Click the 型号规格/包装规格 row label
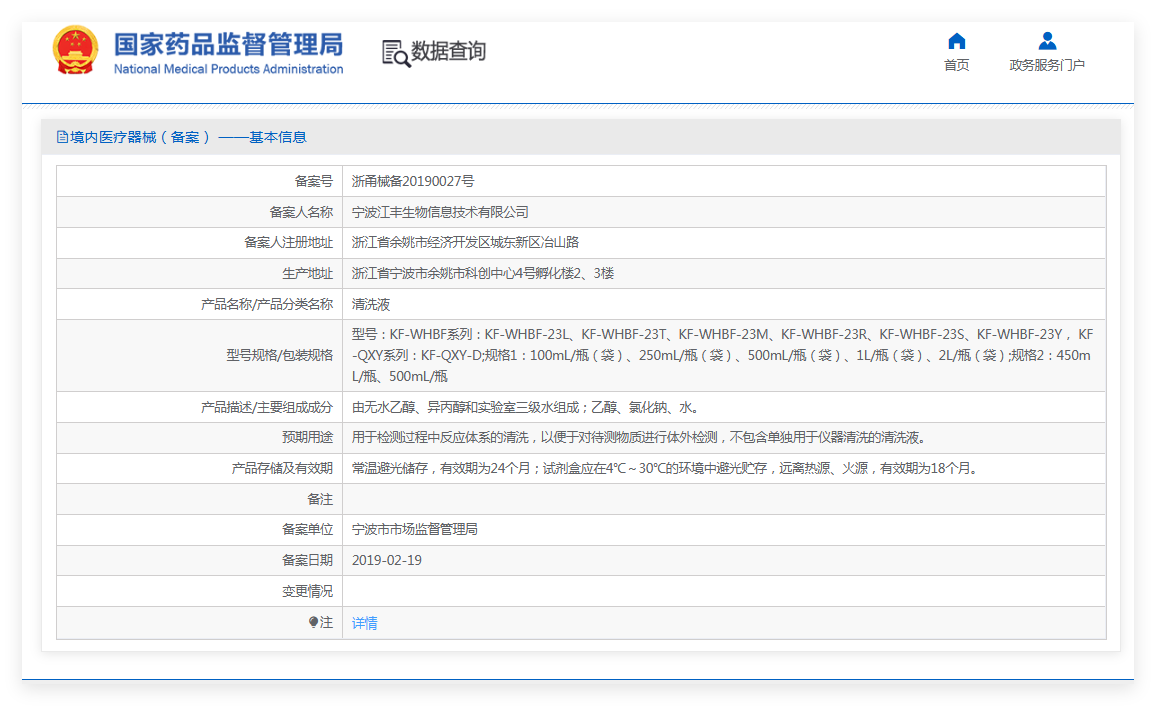The height and width of the screenshot is (706, 1156). click(x=279, y=355)
